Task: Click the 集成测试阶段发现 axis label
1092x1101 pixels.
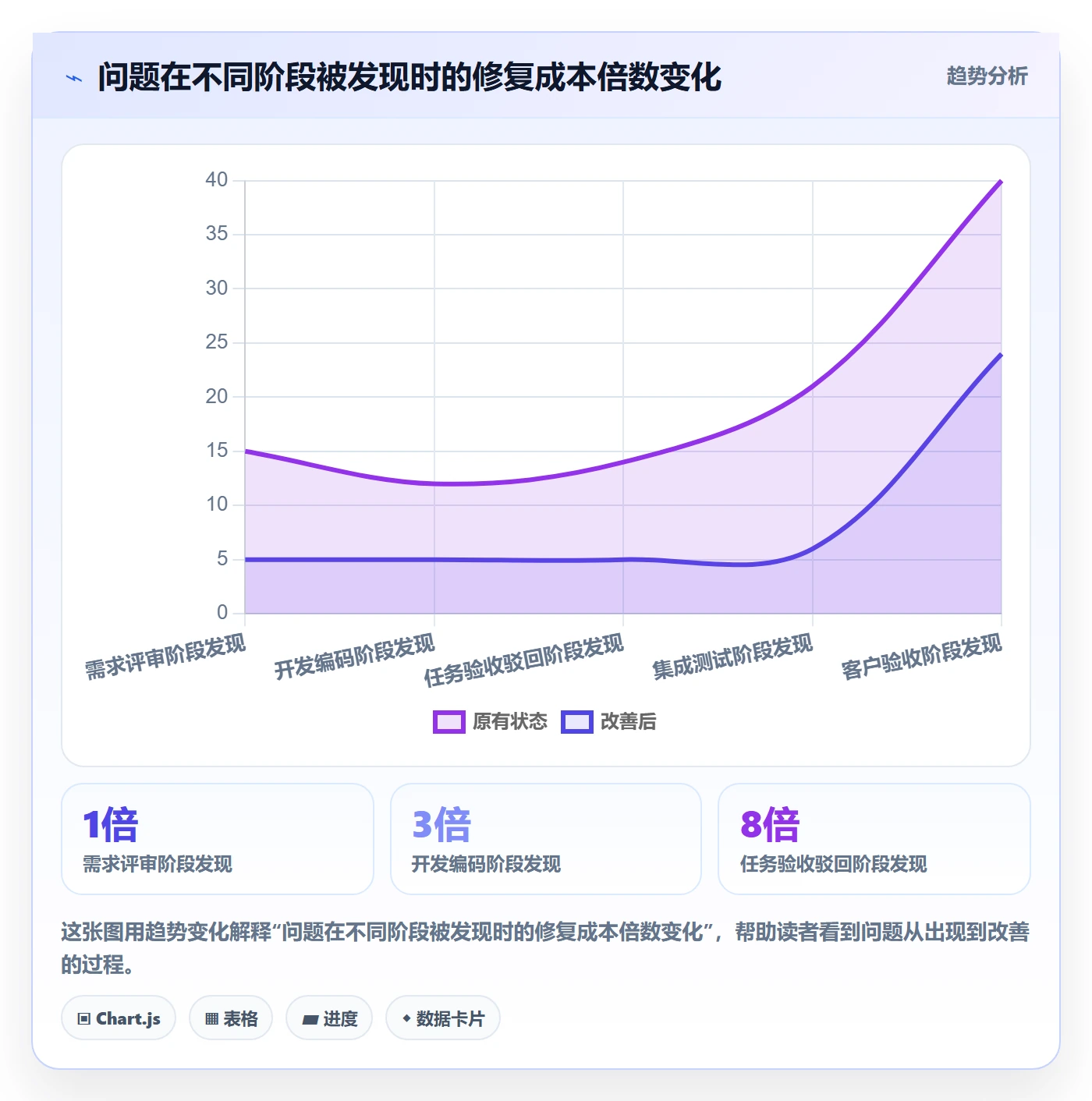Action: point(733,657)
